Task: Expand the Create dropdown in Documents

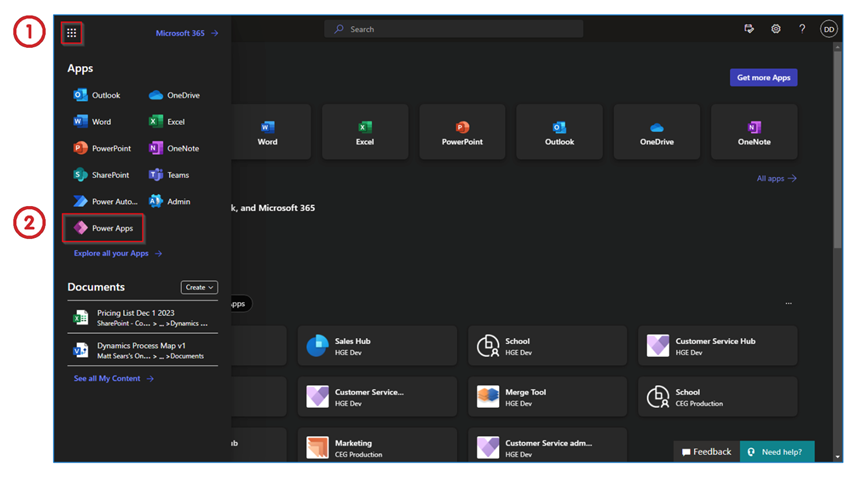Action: pos(199,287)
